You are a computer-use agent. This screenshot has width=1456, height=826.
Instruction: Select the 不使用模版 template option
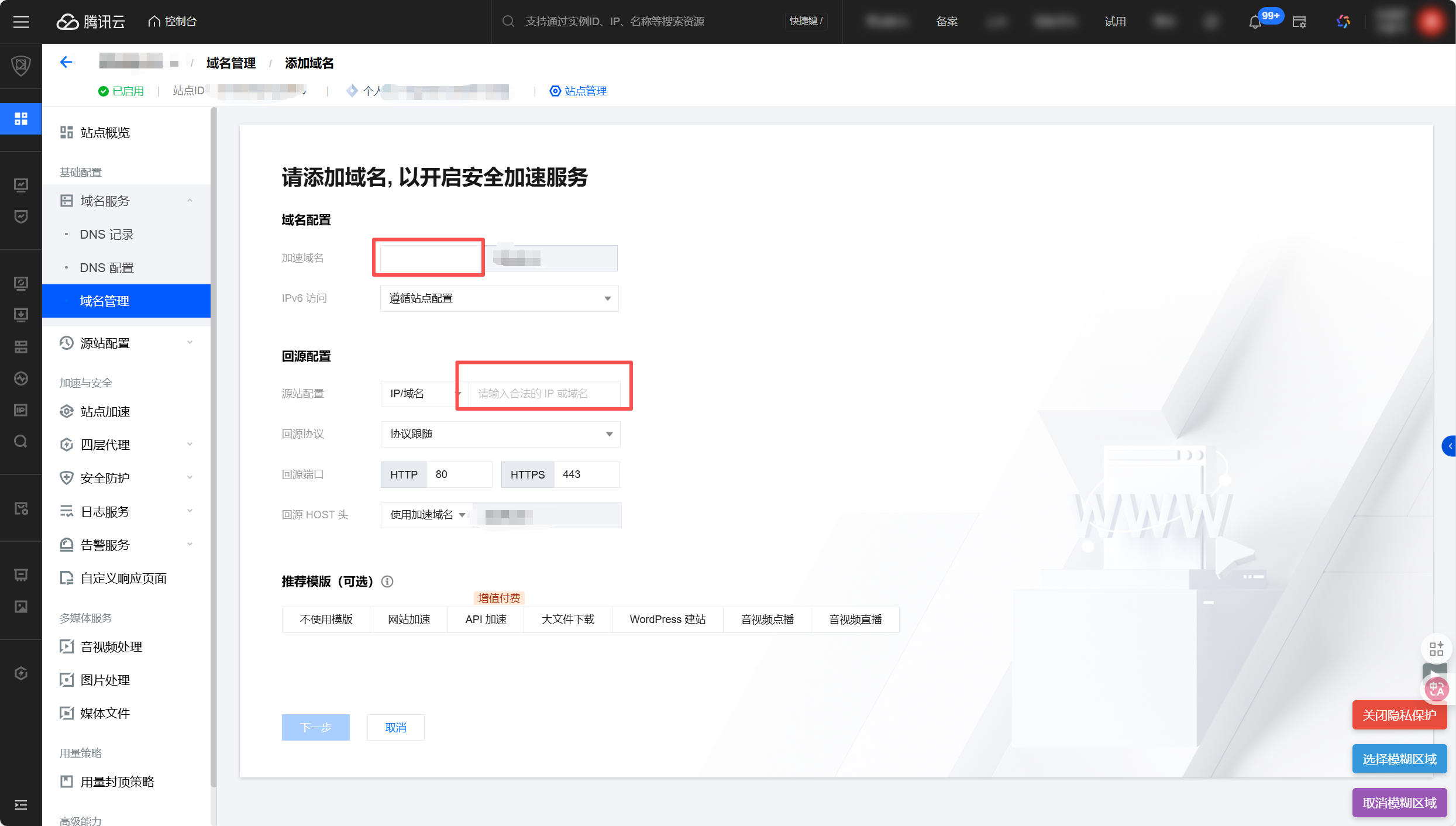coord(326,619)
